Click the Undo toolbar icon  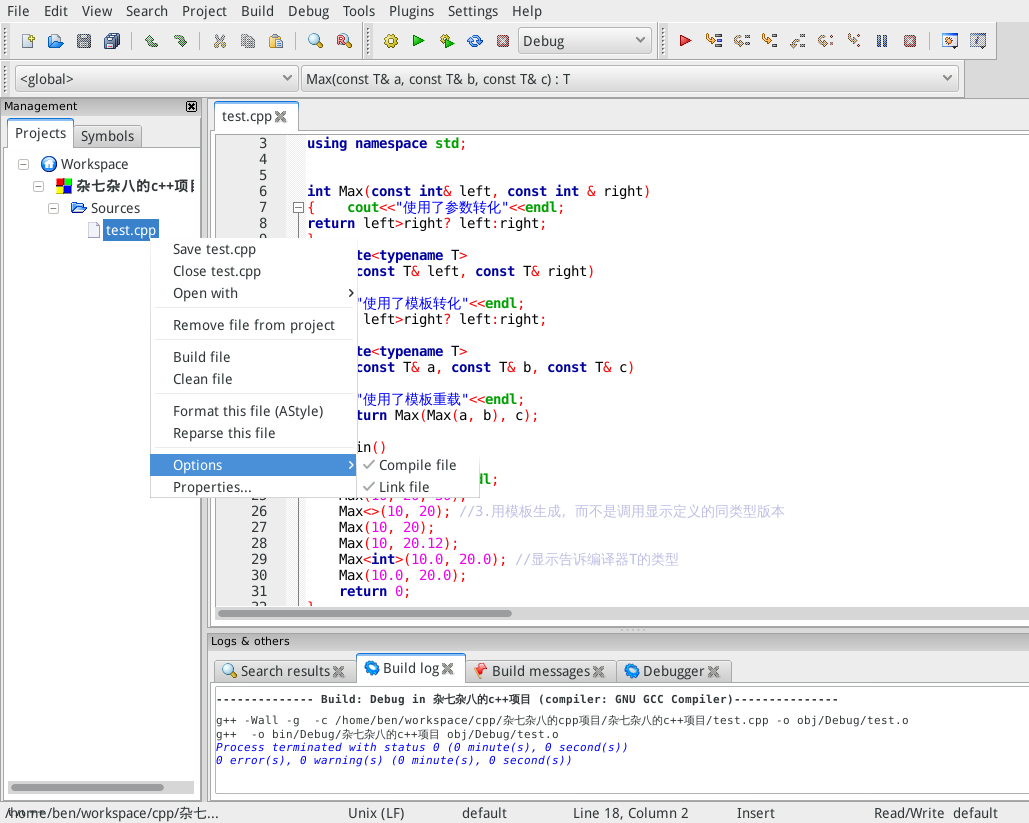click(x=152, y=41)
